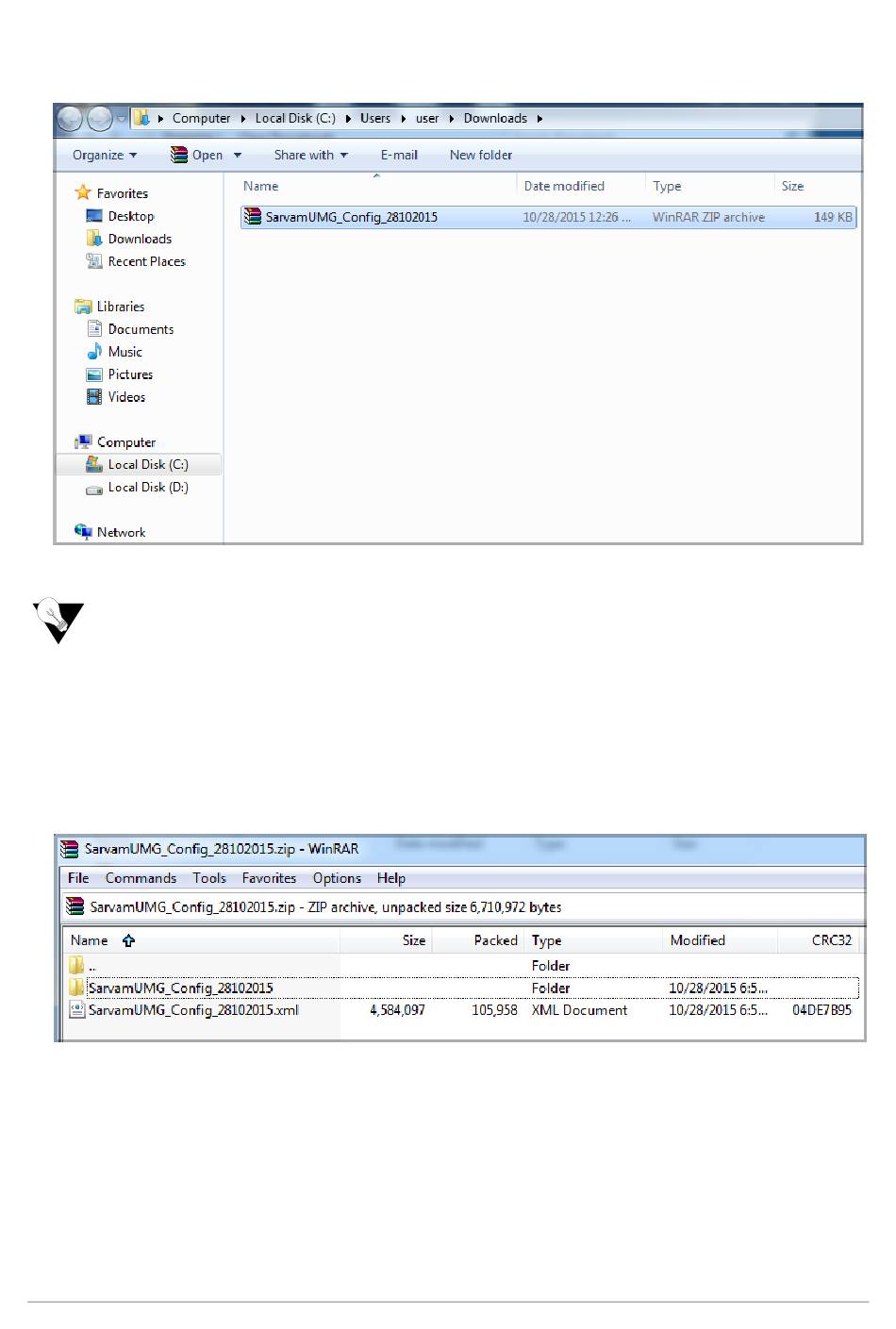Open Music library in navigation pane

click(124, 352)
